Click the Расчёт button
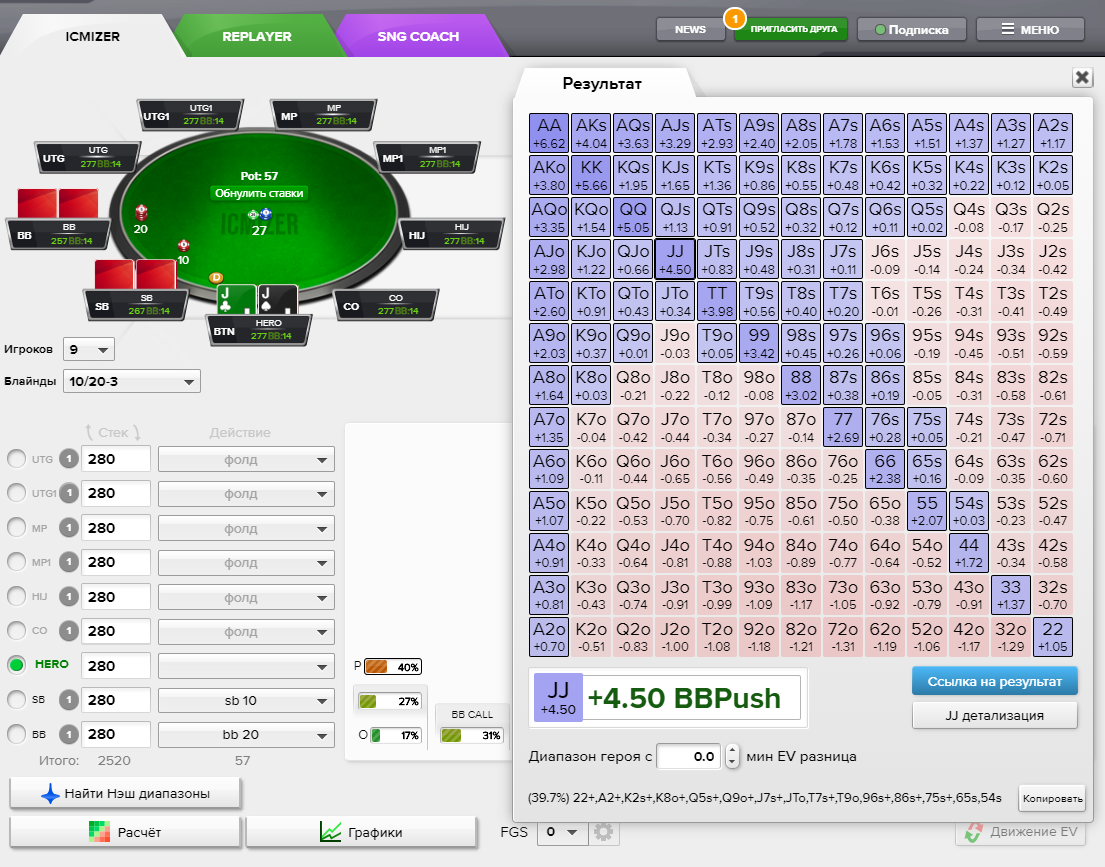Viewport: 1105px width, 867px height. click(x=125, y=832)
